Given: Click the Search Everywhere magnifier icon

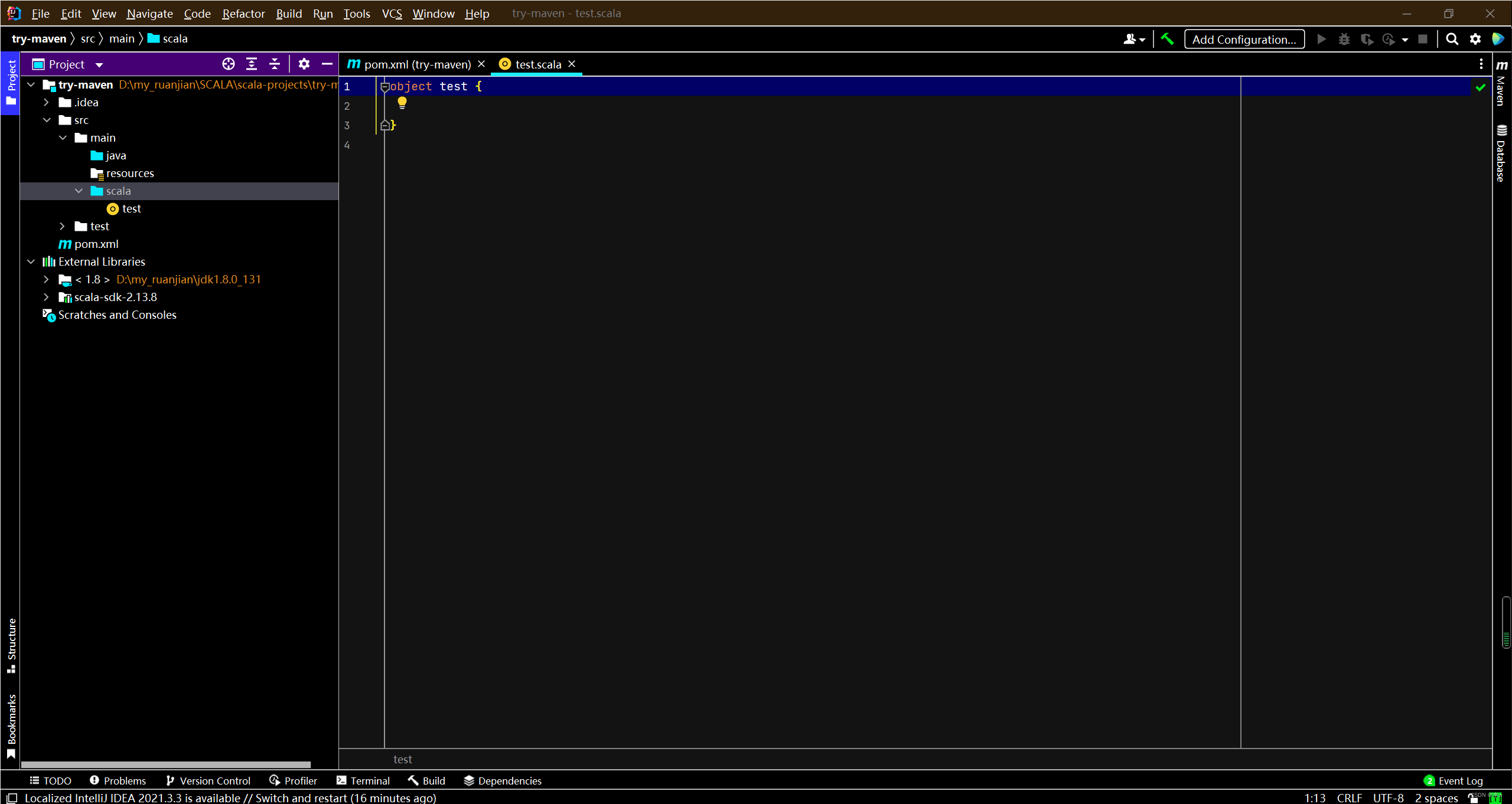Looking at the screenshot, I should tap(1452, 39).
